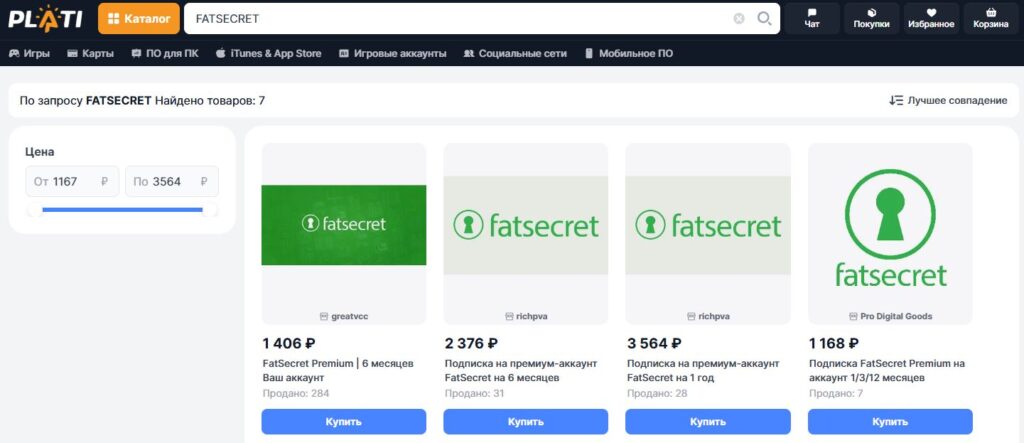1024x443 pixels.
Task: Open FatSecret Premium | 6 месяцев title
Action: 338,370
